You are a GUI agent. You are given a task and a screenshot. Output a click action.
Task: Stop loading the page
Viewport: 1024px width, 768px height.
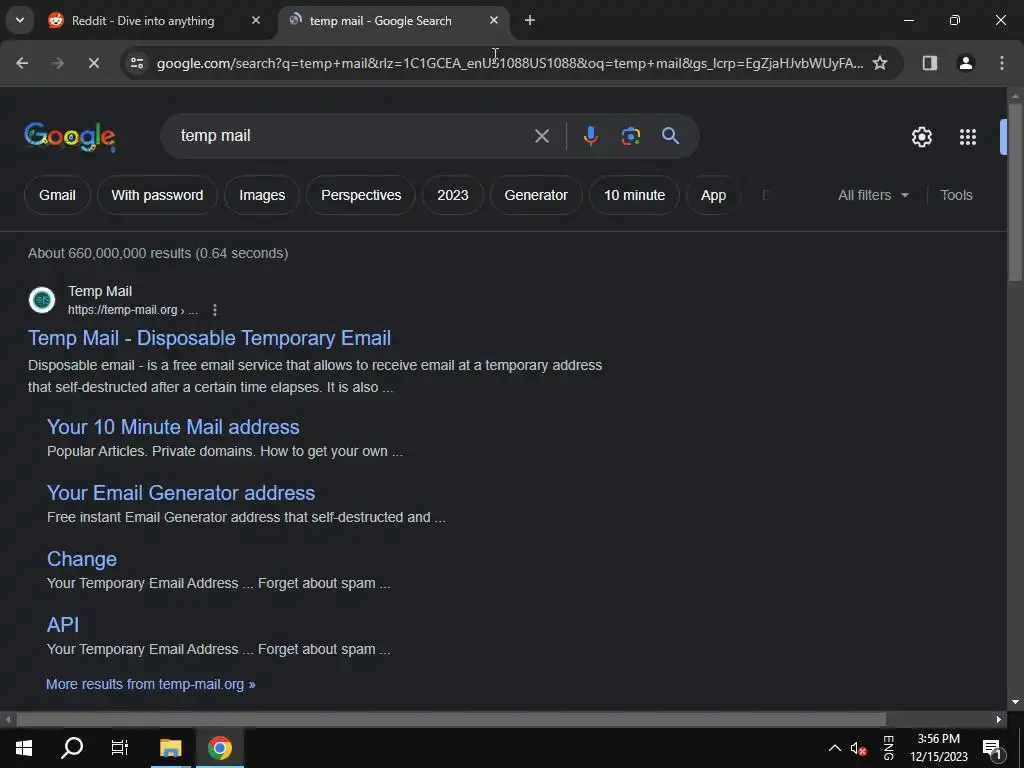93,63
